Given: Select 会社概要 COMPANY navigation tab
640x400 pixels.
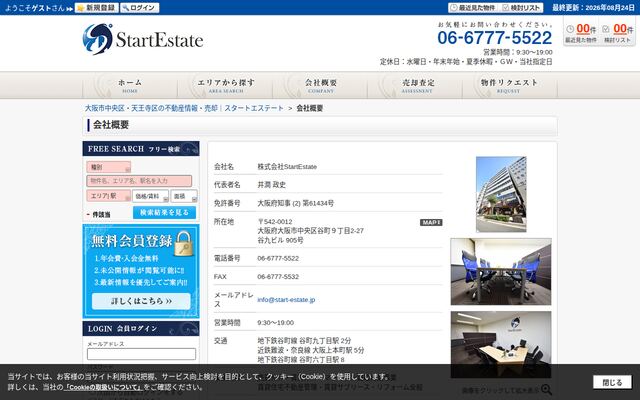Looking at the screenshot, I should coord(320,85).
